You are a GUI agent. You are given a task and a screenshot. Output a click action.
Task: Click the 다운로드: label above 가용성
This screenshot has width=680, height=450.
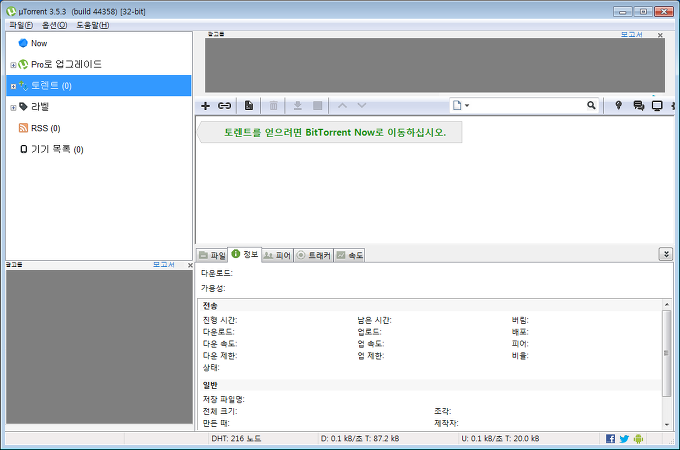pos(216,273)
